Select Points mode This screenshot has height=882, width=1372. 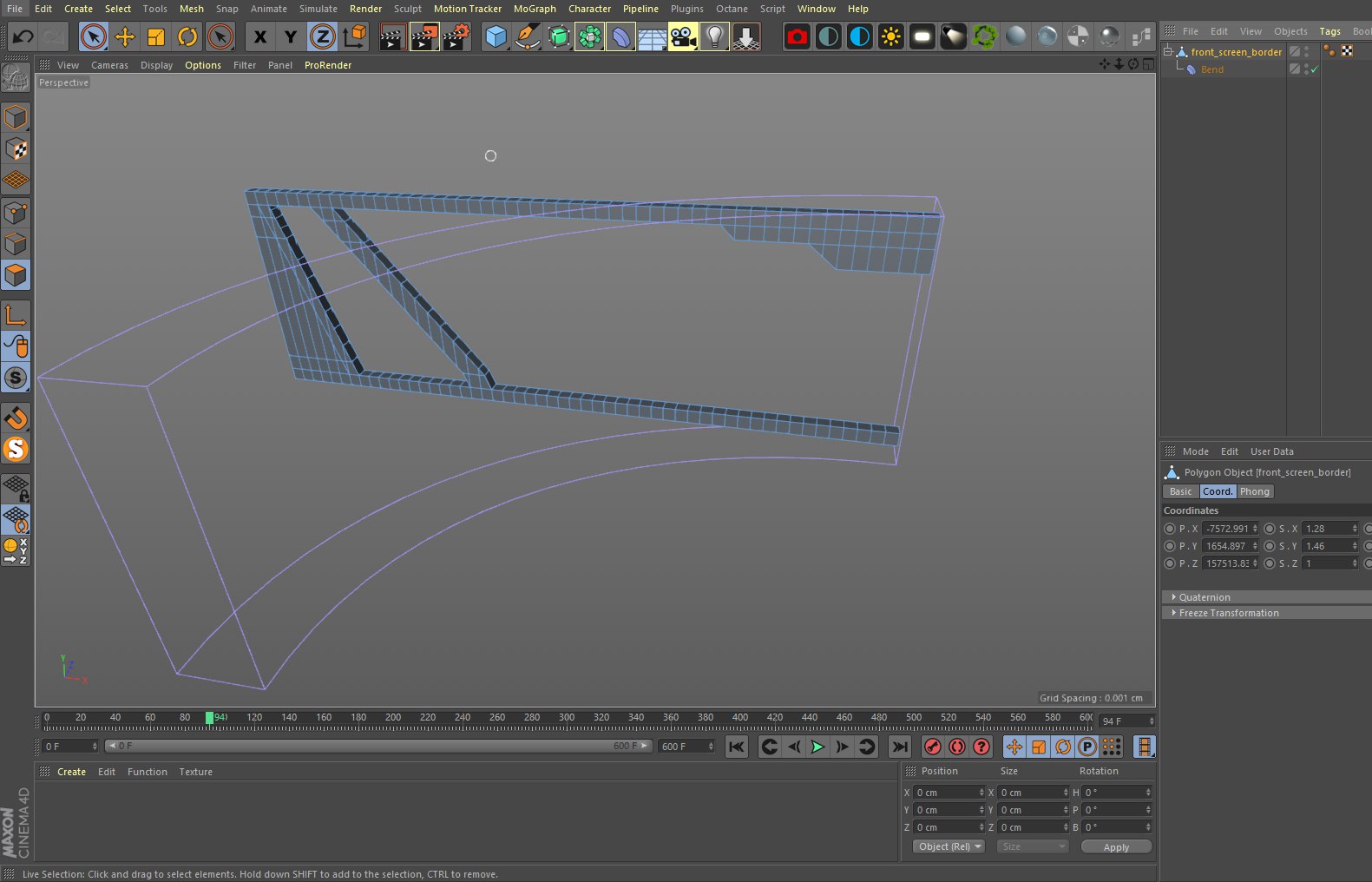coord(16,213)
